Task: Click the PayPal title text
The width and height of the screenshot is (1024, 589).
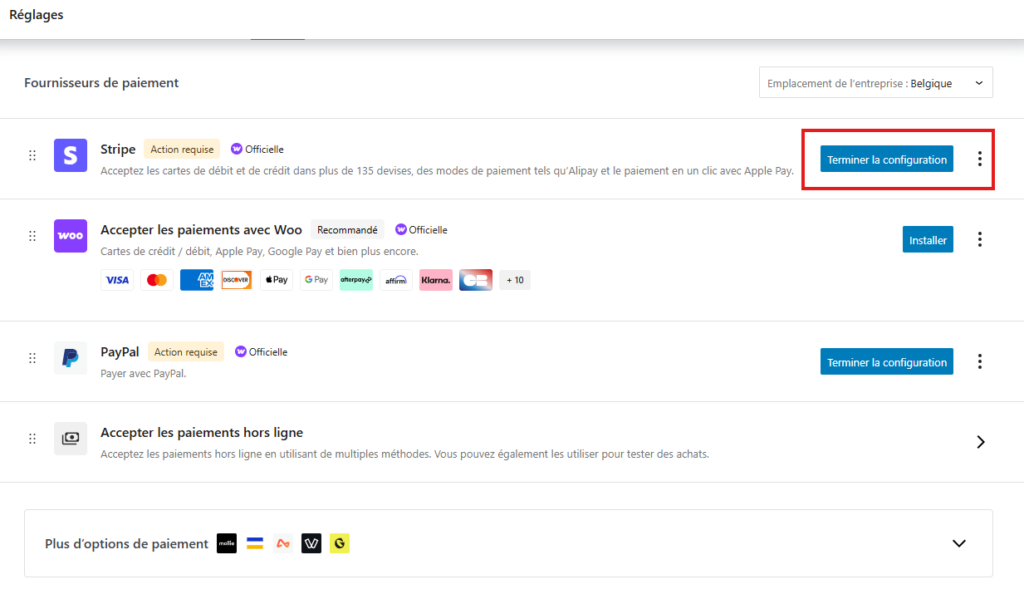Action: (120, 352)
